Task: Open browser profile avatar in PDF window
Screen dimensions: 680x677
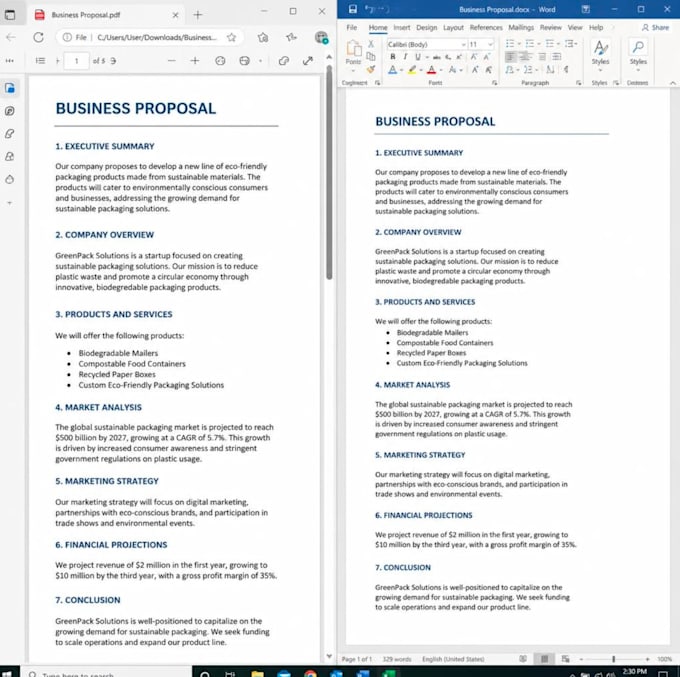Action: tap(321, 38)
